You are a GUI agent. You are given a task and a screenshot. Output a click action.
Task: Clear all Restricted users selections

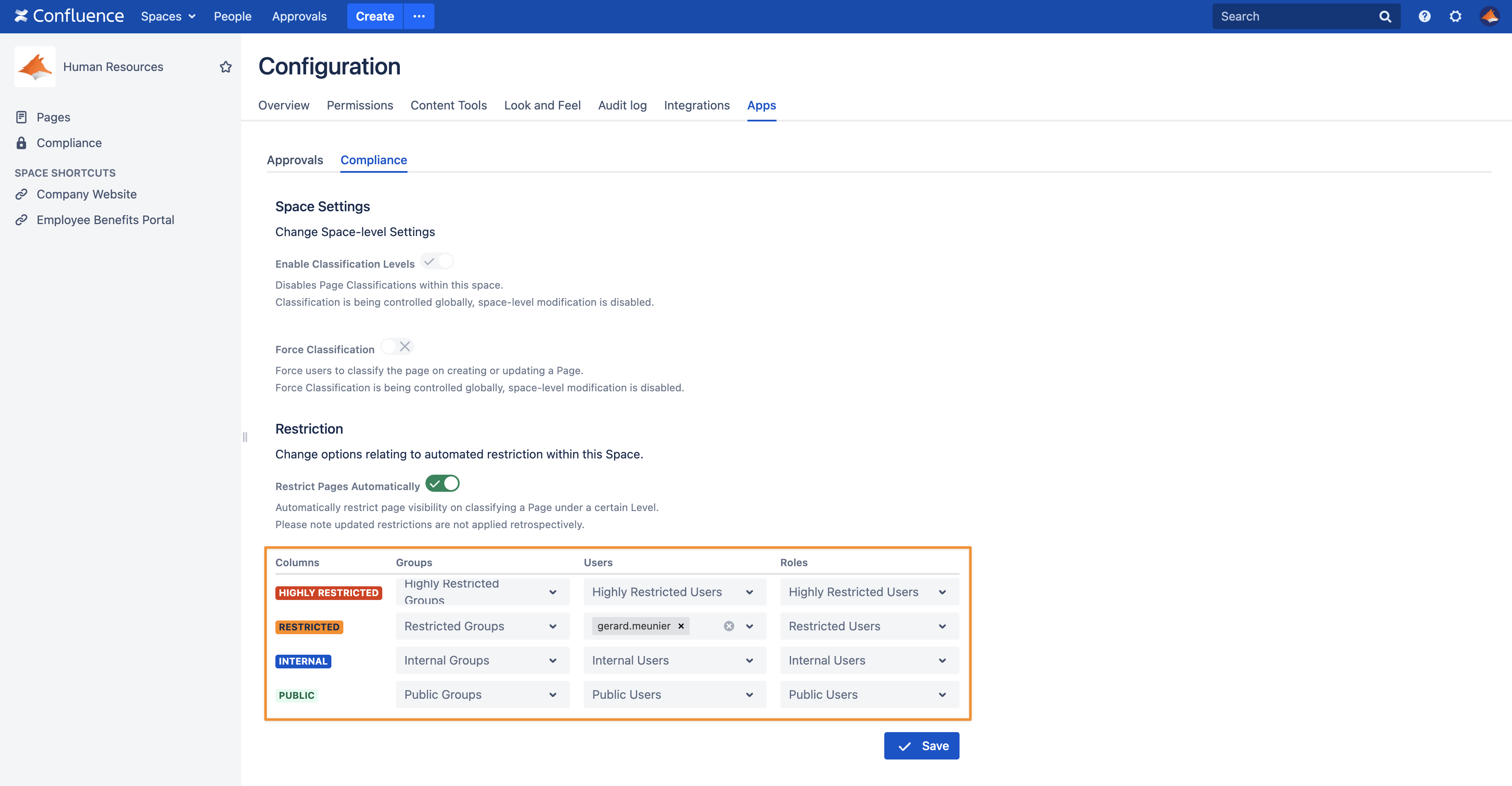(x=728, y=626)
